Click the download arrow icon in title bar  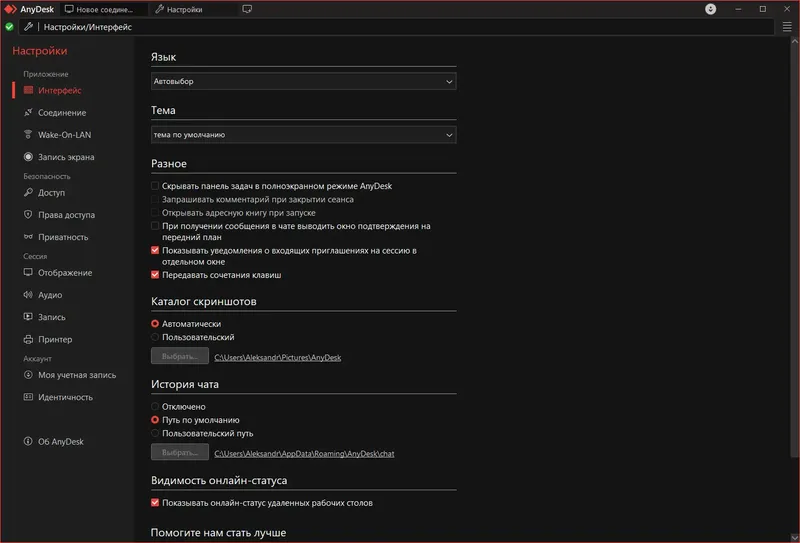coord(710,9)
